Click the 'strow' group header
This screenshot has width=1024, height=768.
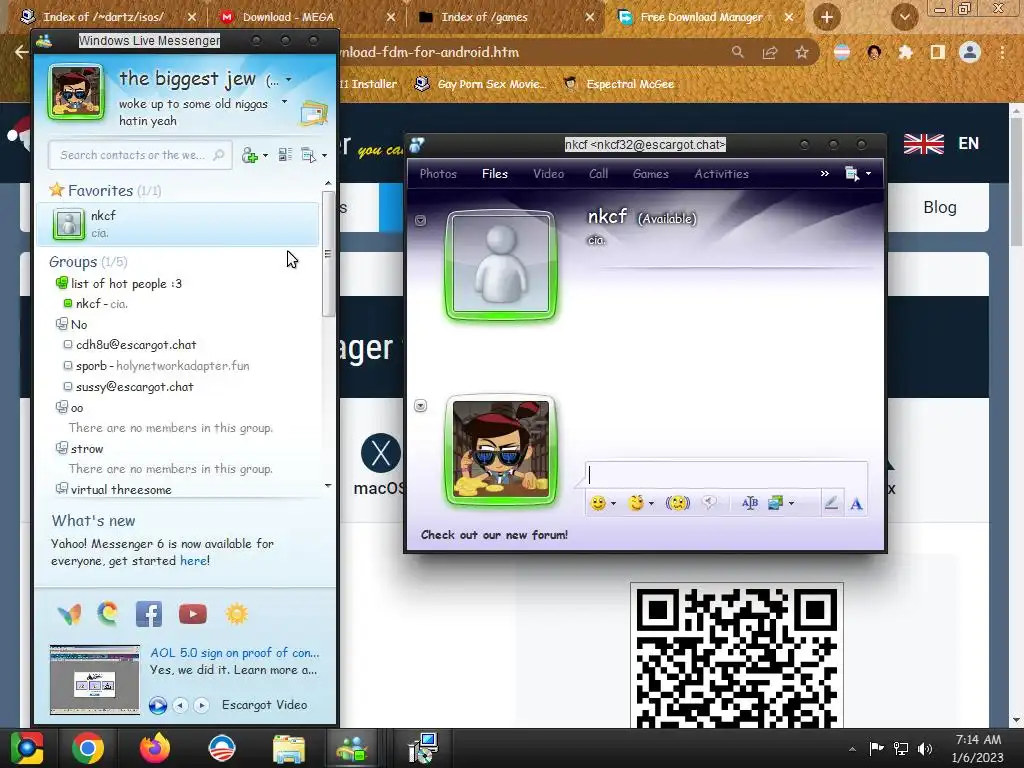[x=80, y=449]
